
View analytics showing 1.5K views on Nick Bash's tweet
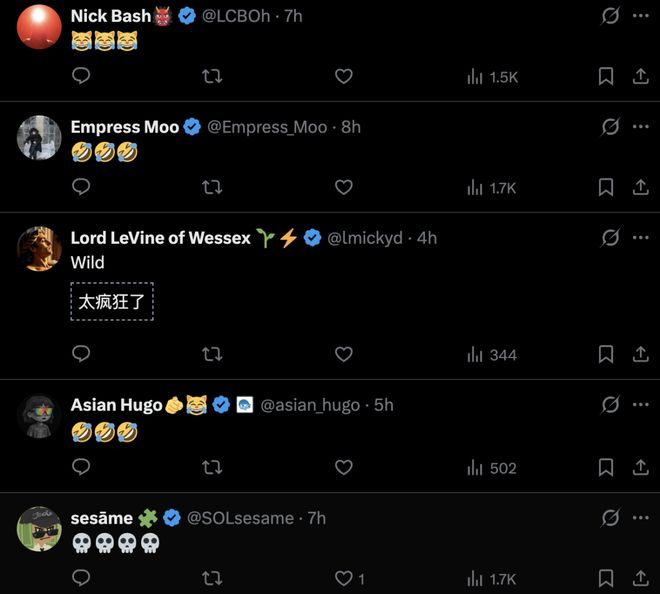[x=492, y=76]
